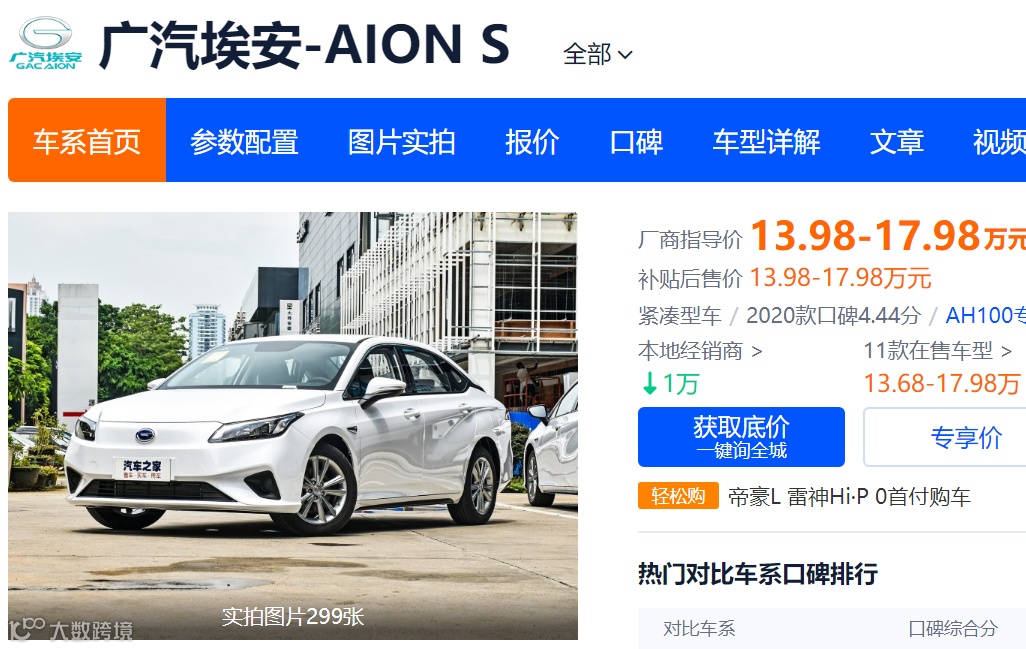This screenshot has height=649, width=1026.
Task: Click the 2020款口碑4.44分 rating link
Action: (834, 315)
